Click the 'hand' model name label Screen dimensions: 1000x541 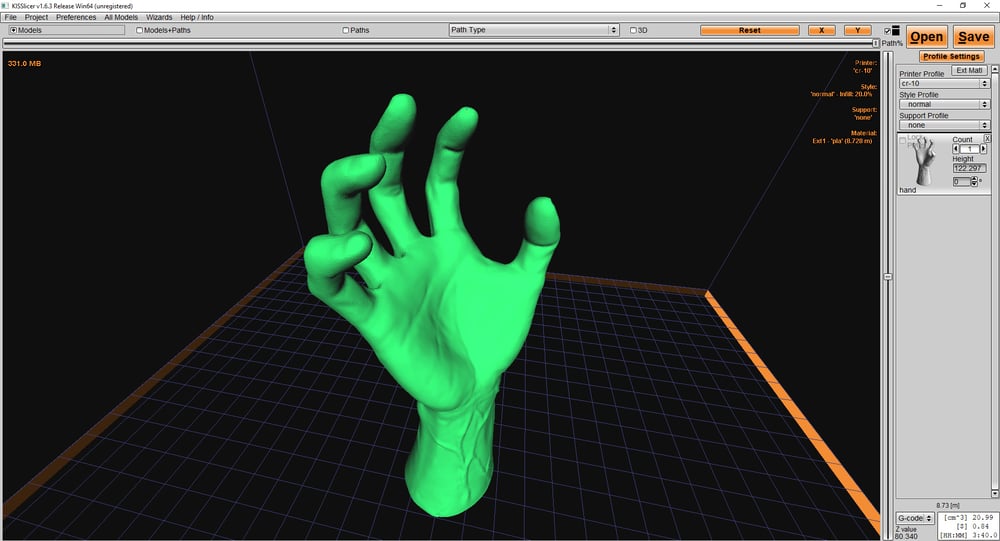click(908, 190)
